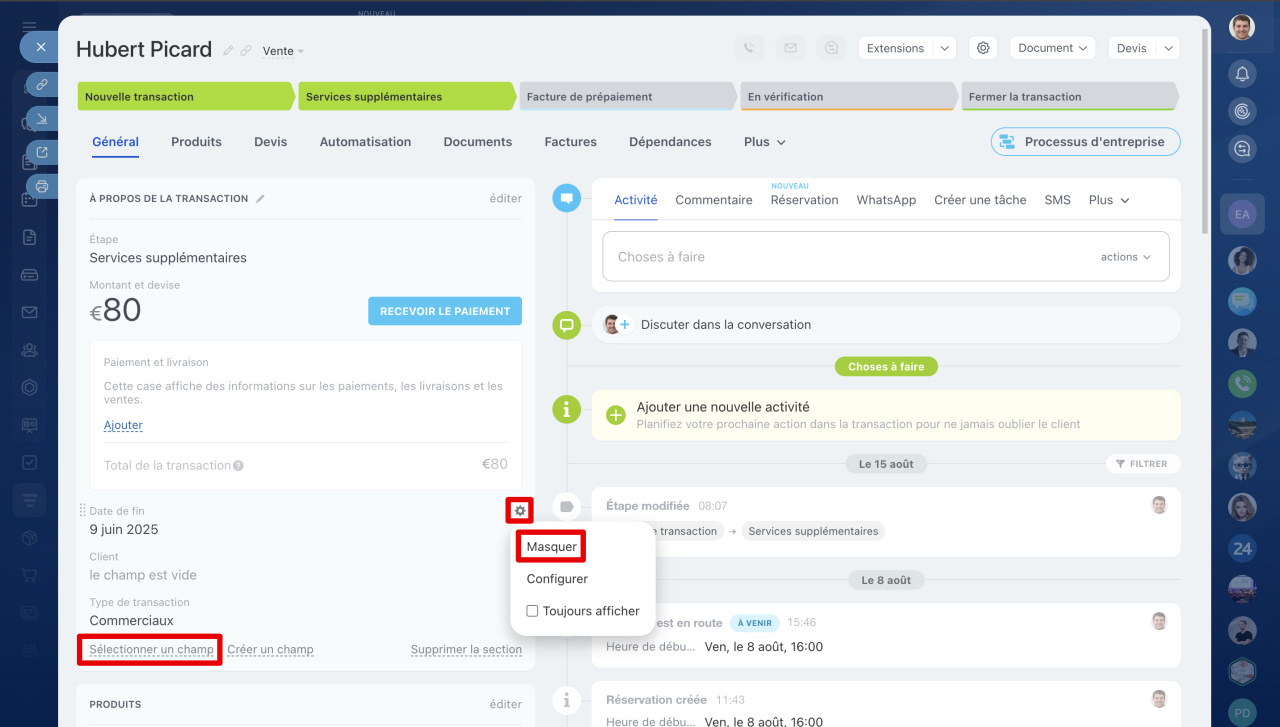Screen dimensions: 1280x727
Task: Click the notification bell icon in right sidebar
Action: click(x=1242, y=73)
